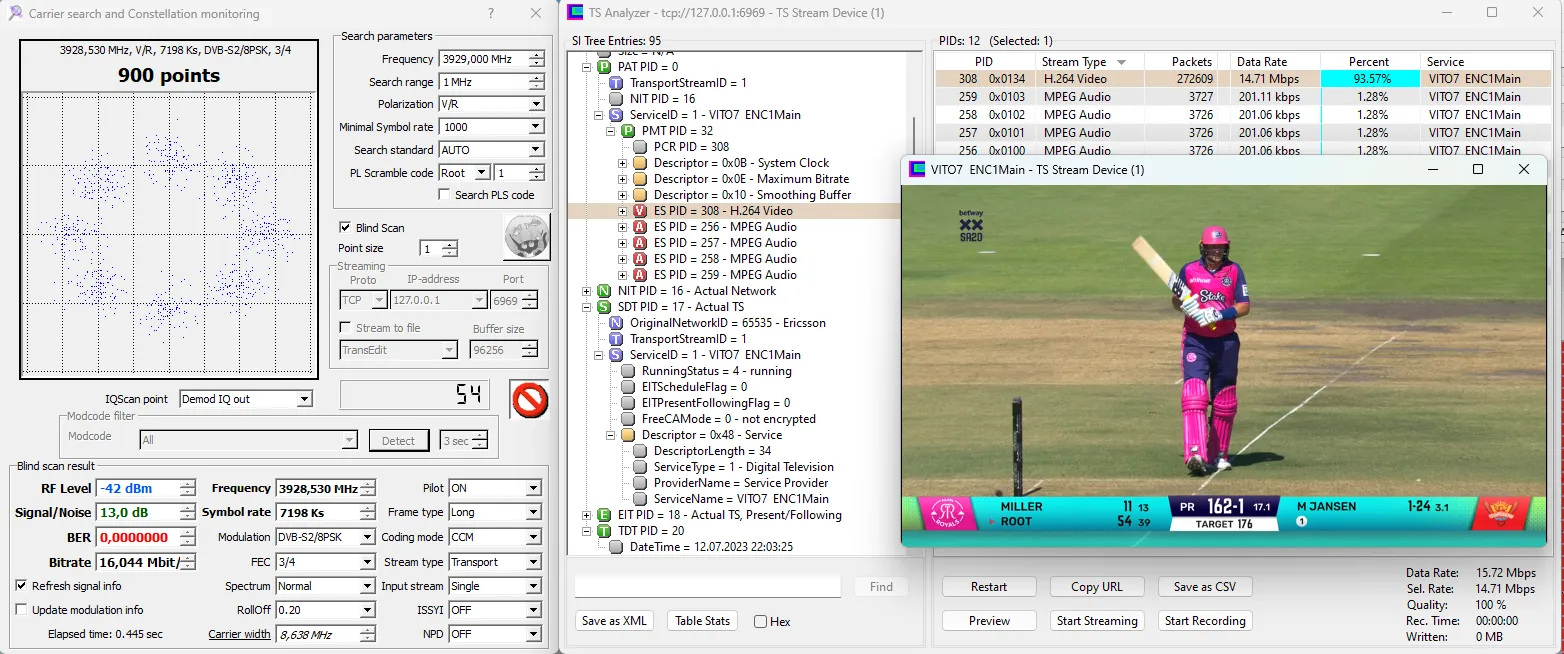This screenshot has height=654, width=1564.
Task: Toggle the Hex checkbox
Action: point(761,622)
